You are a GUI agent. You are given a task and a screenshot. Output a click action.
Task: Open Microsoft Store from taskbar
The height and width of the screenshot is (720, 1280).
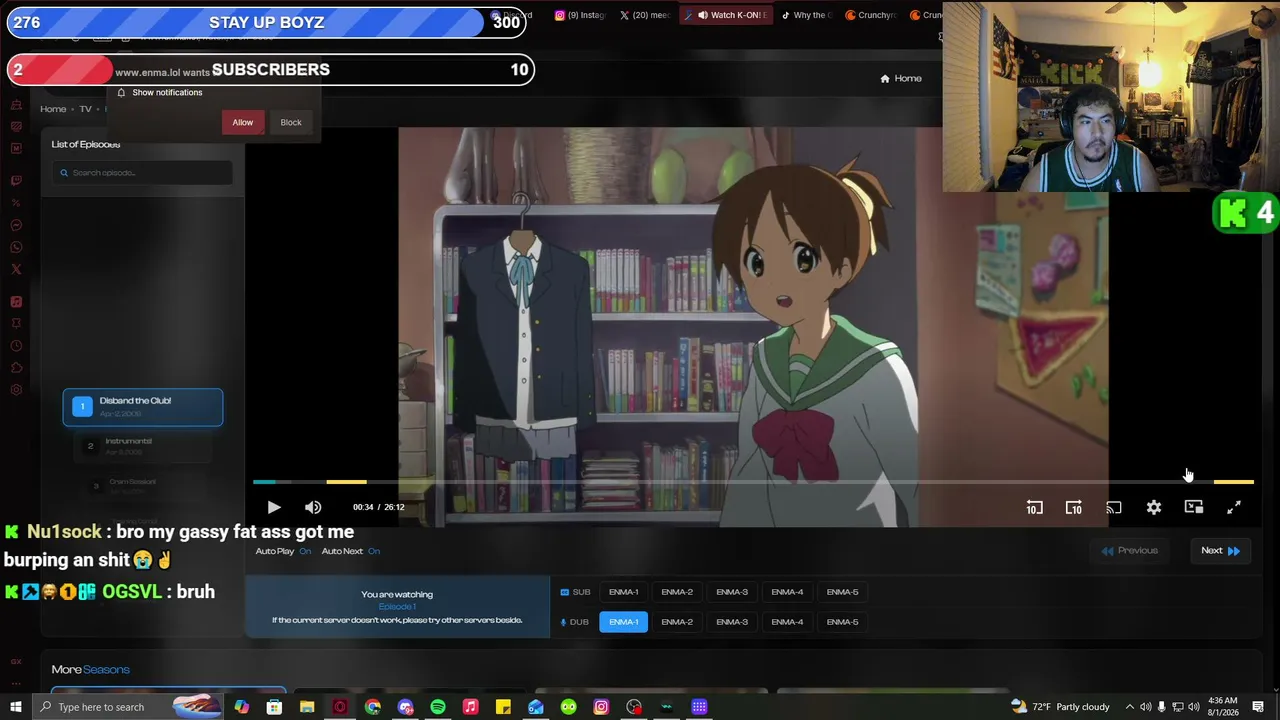(x=274, y=707)
